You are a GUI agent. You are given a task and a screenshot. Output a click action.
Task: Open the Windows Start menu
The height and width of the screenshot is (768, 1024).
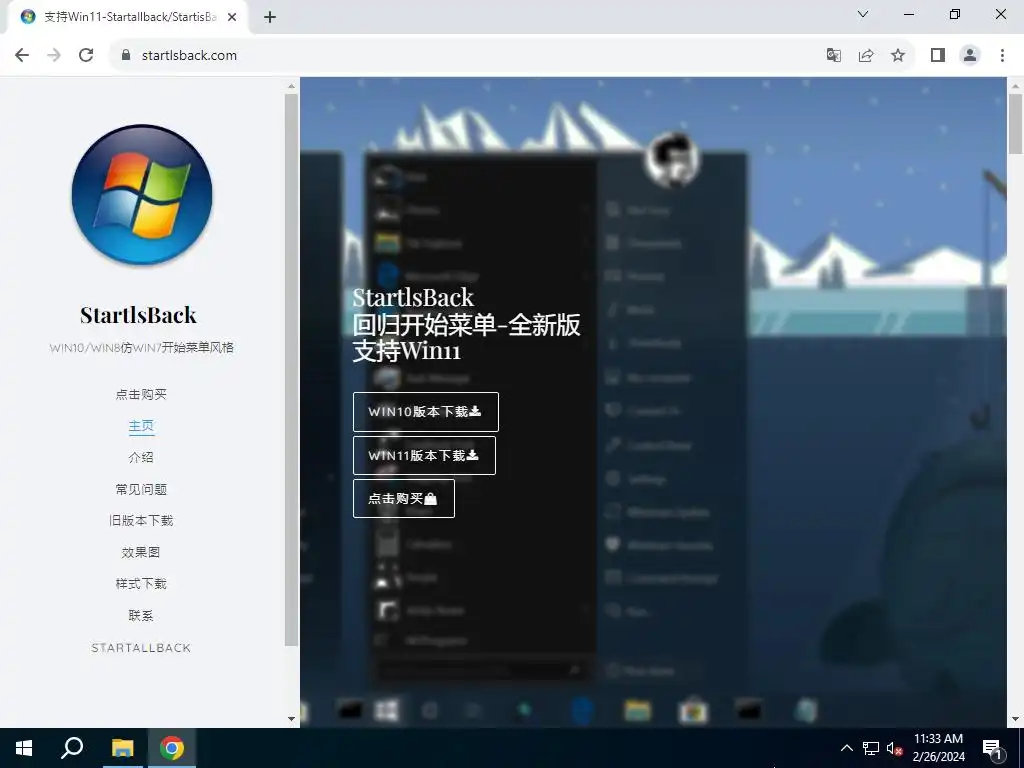point(24,748)
